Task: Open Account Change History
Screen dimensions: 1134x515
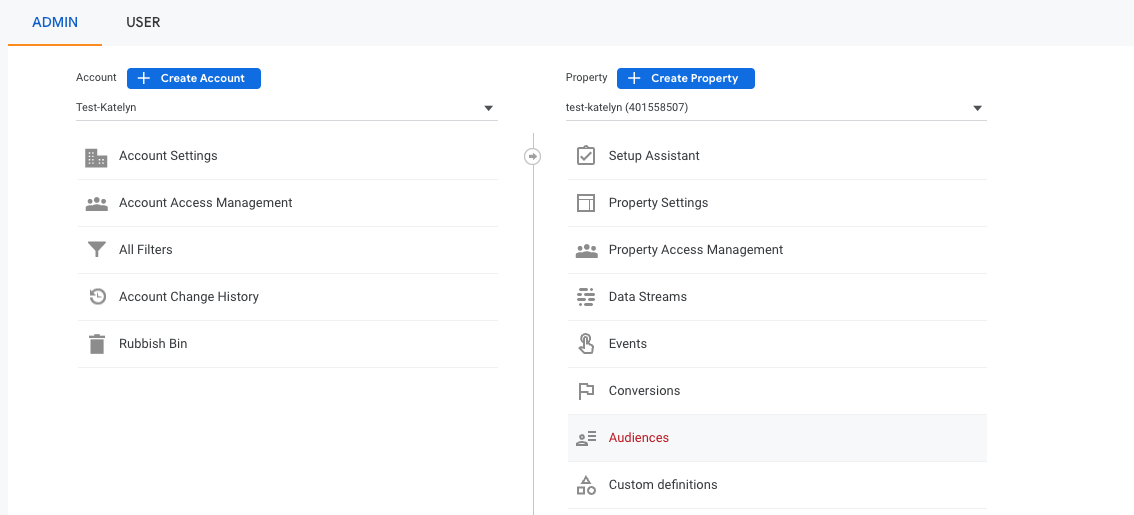Action: pos(288,297)
